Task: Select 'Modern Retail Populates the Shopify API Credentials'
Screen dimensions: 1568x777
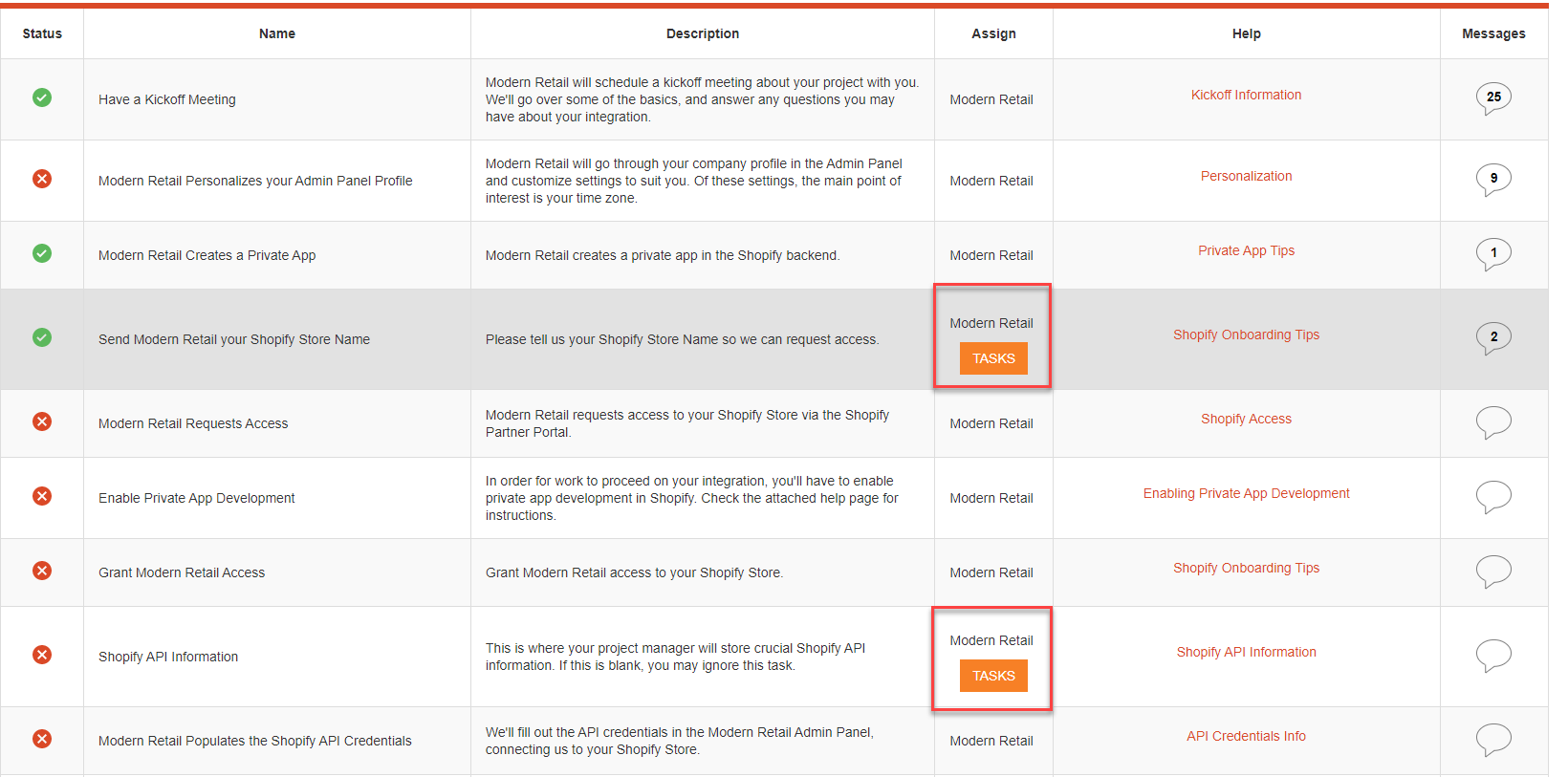Action: click(255, 741)
